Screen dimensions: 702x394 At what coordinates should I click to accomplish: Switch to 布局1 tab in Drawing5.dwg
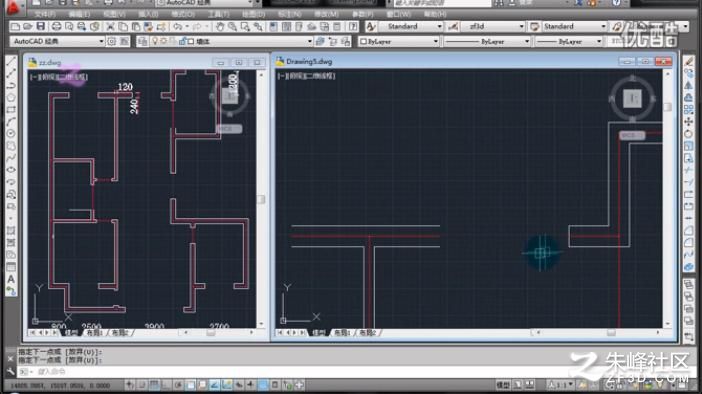tap(342, 333)
